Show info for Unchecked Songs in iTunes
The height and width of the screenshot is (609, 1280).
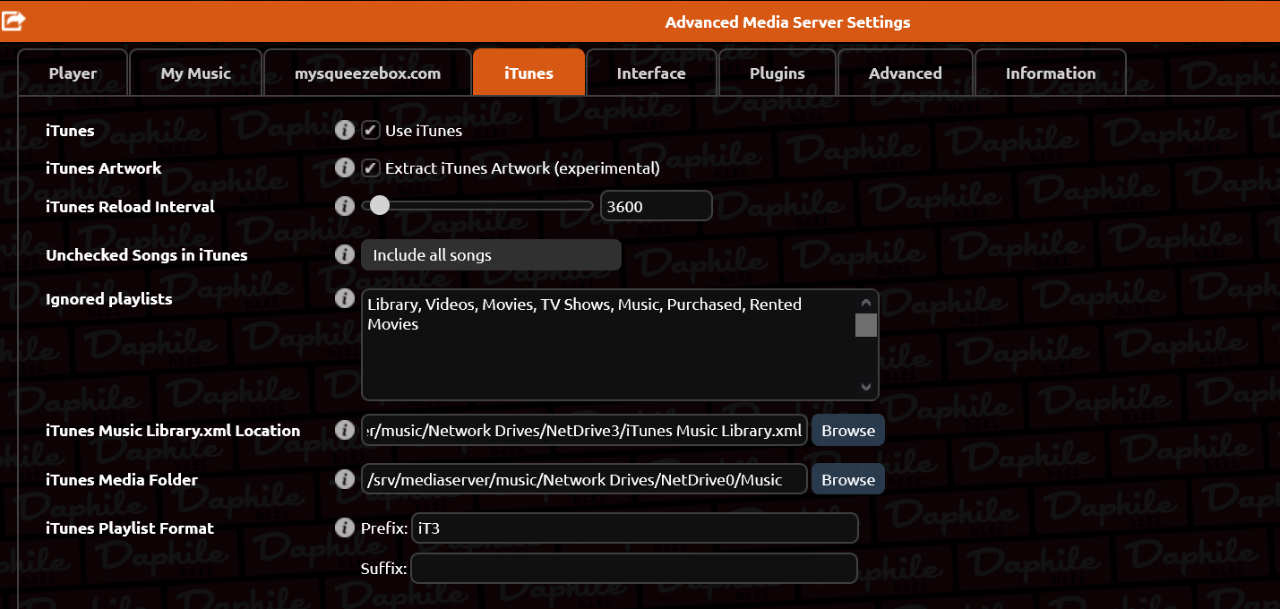(344, 255)
